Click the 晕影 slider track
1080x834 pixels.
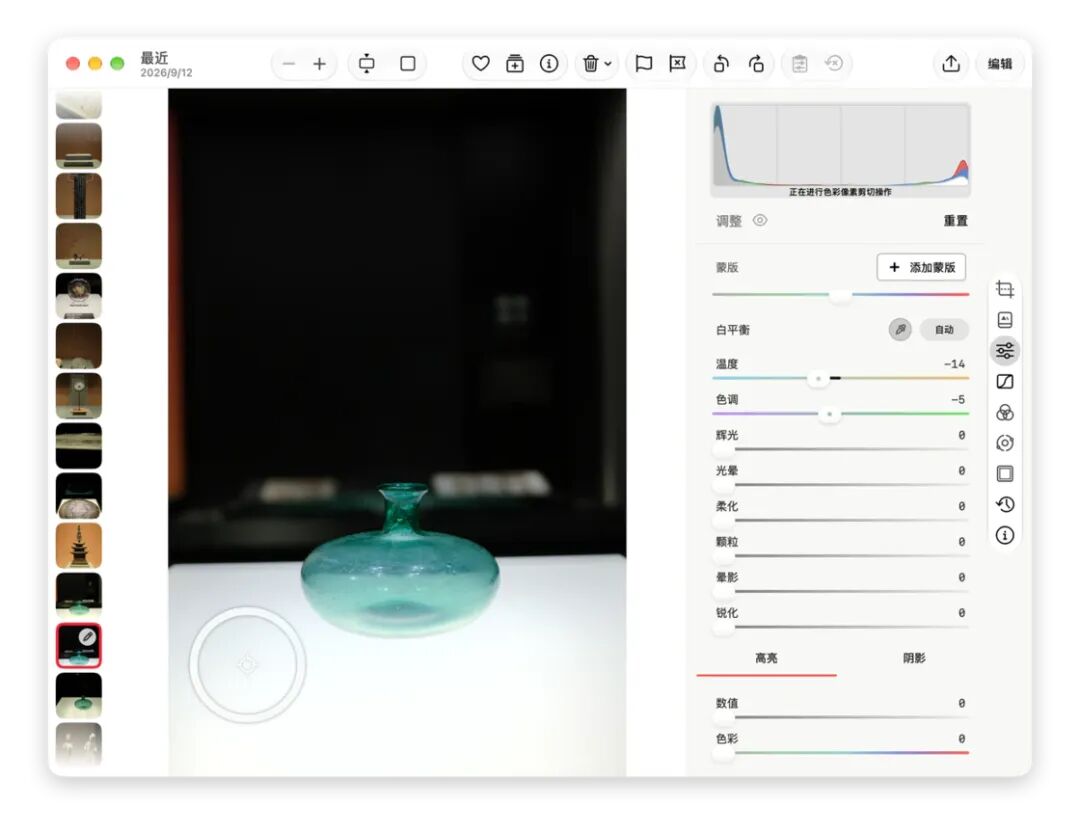click(x=840, y=592)
